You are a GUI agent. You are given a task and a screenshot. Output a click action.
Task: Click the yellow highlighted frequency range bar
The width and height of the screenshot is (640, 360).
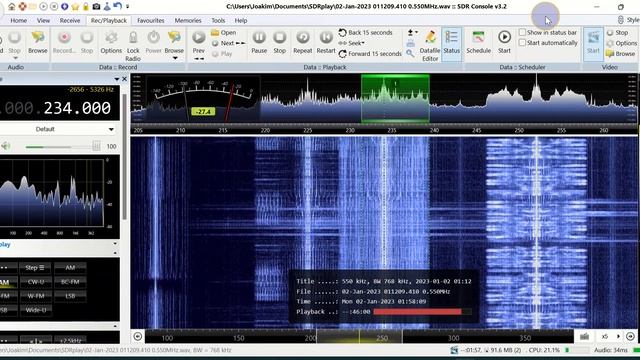[x=359, y=337]
